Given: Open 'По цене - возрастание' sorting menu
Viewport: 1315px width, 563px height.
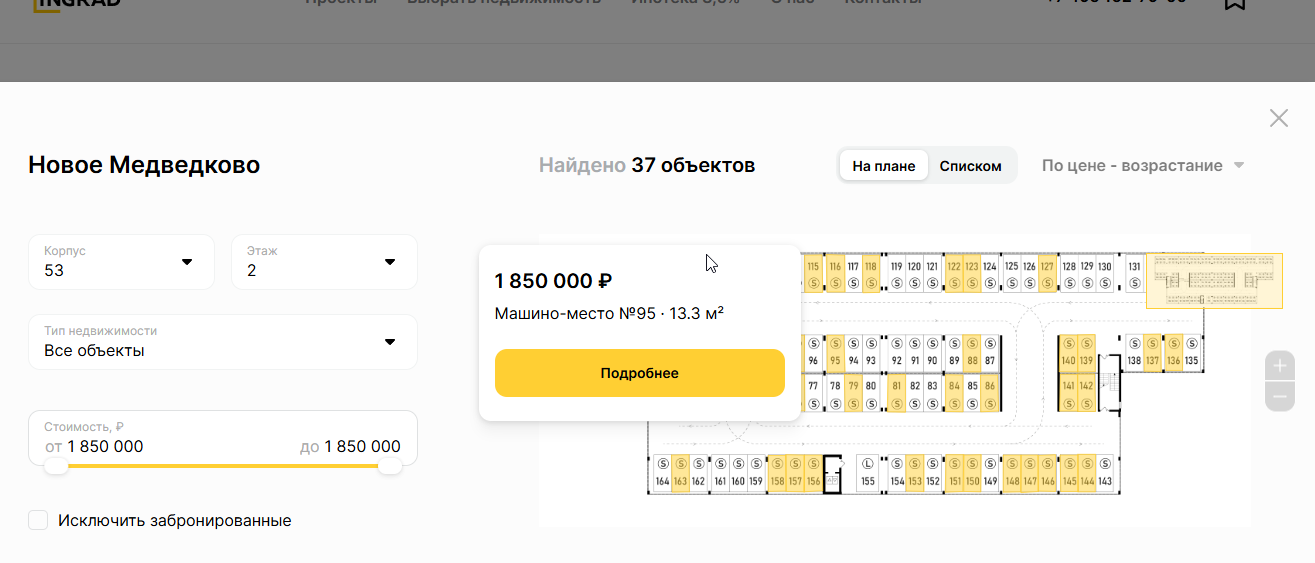Looking at the screenshot, I should [x=1142, y=165].
